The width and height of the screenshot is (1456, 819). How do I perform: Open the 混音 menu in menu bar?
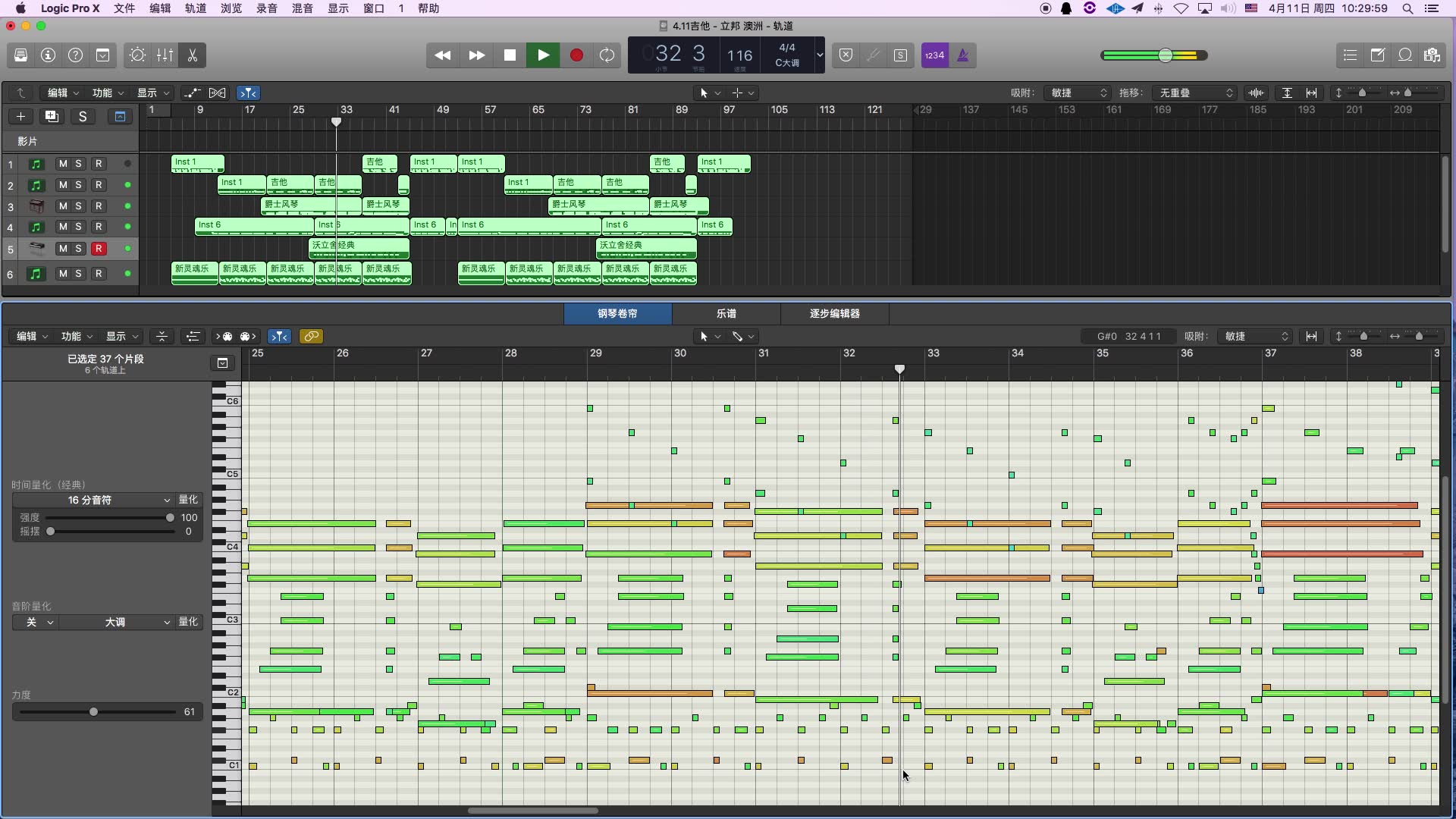click(302, 8)
